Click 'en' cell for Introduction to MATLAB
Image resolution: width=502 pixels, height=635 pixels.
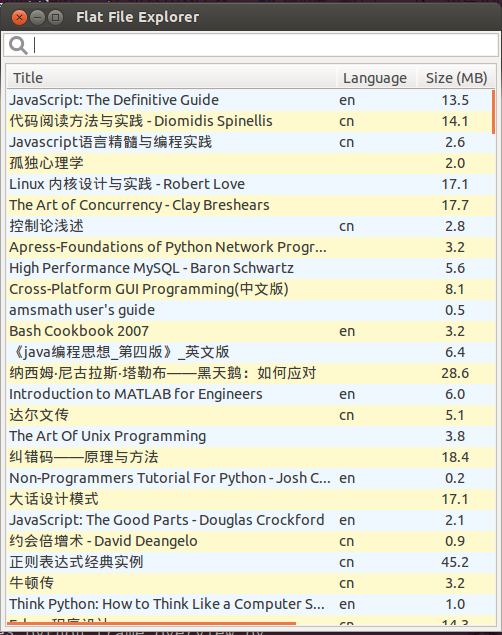(347, 394)
